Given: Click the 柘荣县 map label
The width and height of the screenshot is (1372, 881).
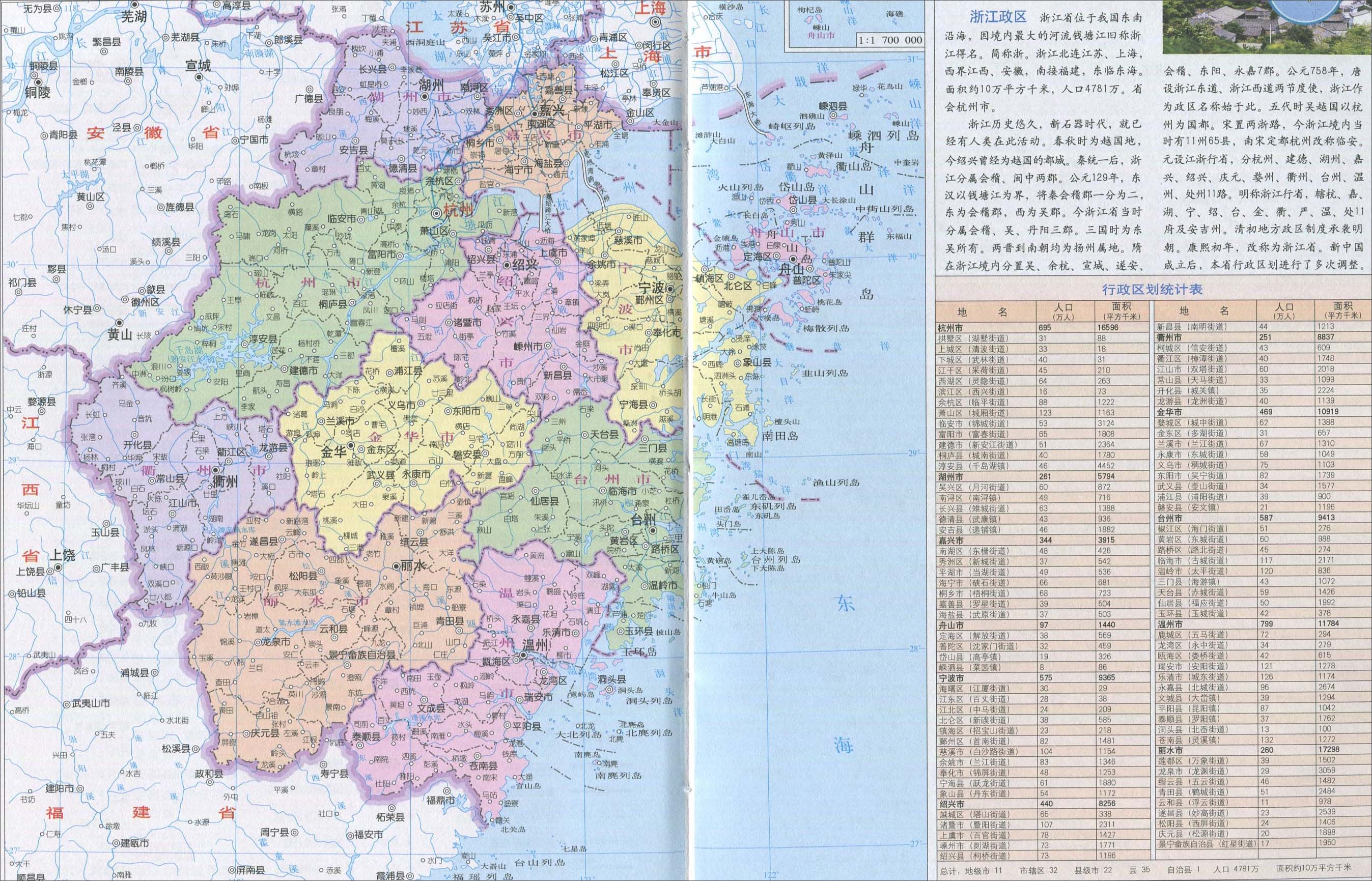Looking at the screenshot, I should coord(391,817).
